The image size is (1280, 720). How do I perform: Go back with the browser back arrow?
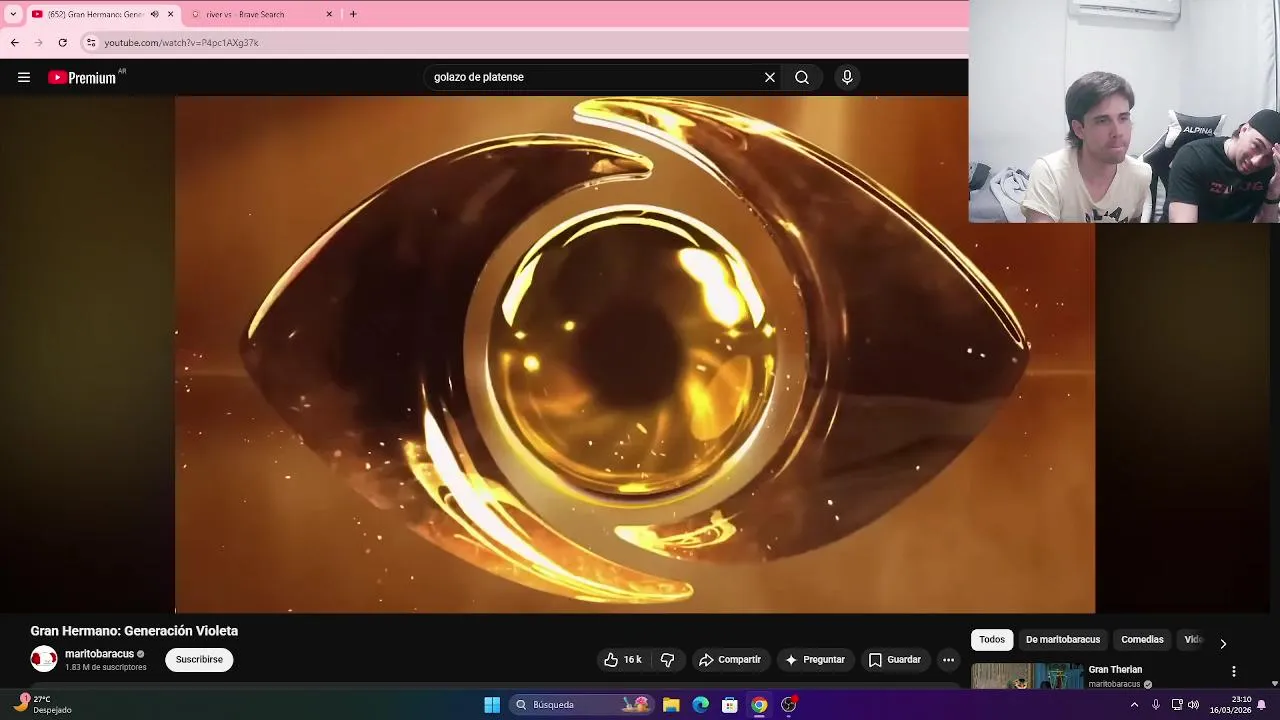coord(14,43)
